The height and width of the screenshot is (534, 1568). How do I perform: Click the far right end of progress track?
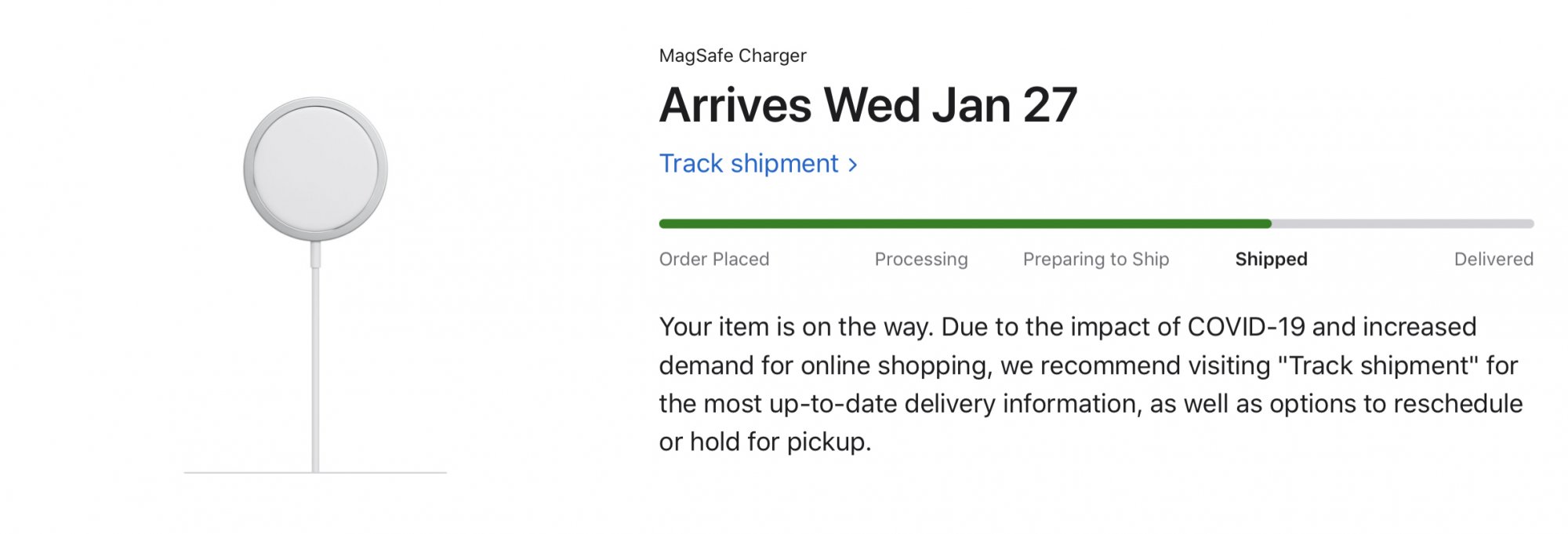coord(1530,223)
